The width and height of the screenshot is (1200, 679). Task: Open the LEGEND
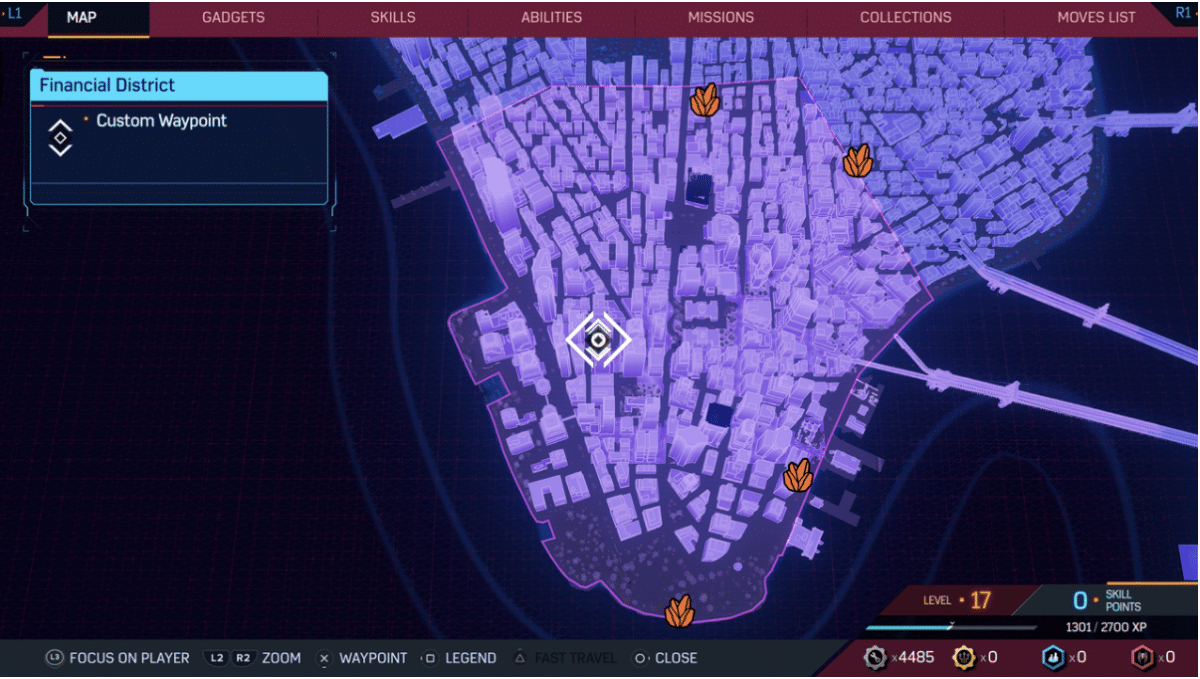[x=471, y=658]
